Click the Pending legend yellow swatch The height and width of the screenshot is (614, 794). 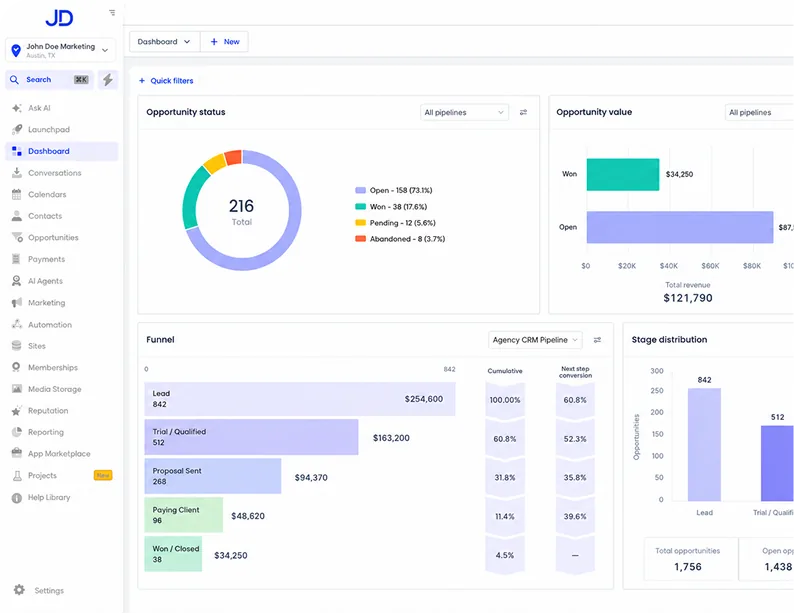click(x=360, y=223)
